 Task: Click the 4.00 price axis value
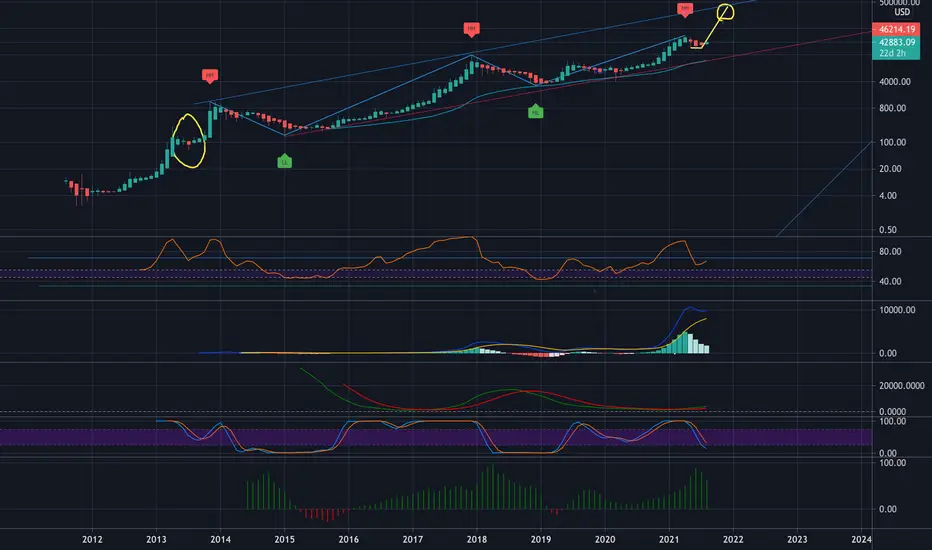888,196
